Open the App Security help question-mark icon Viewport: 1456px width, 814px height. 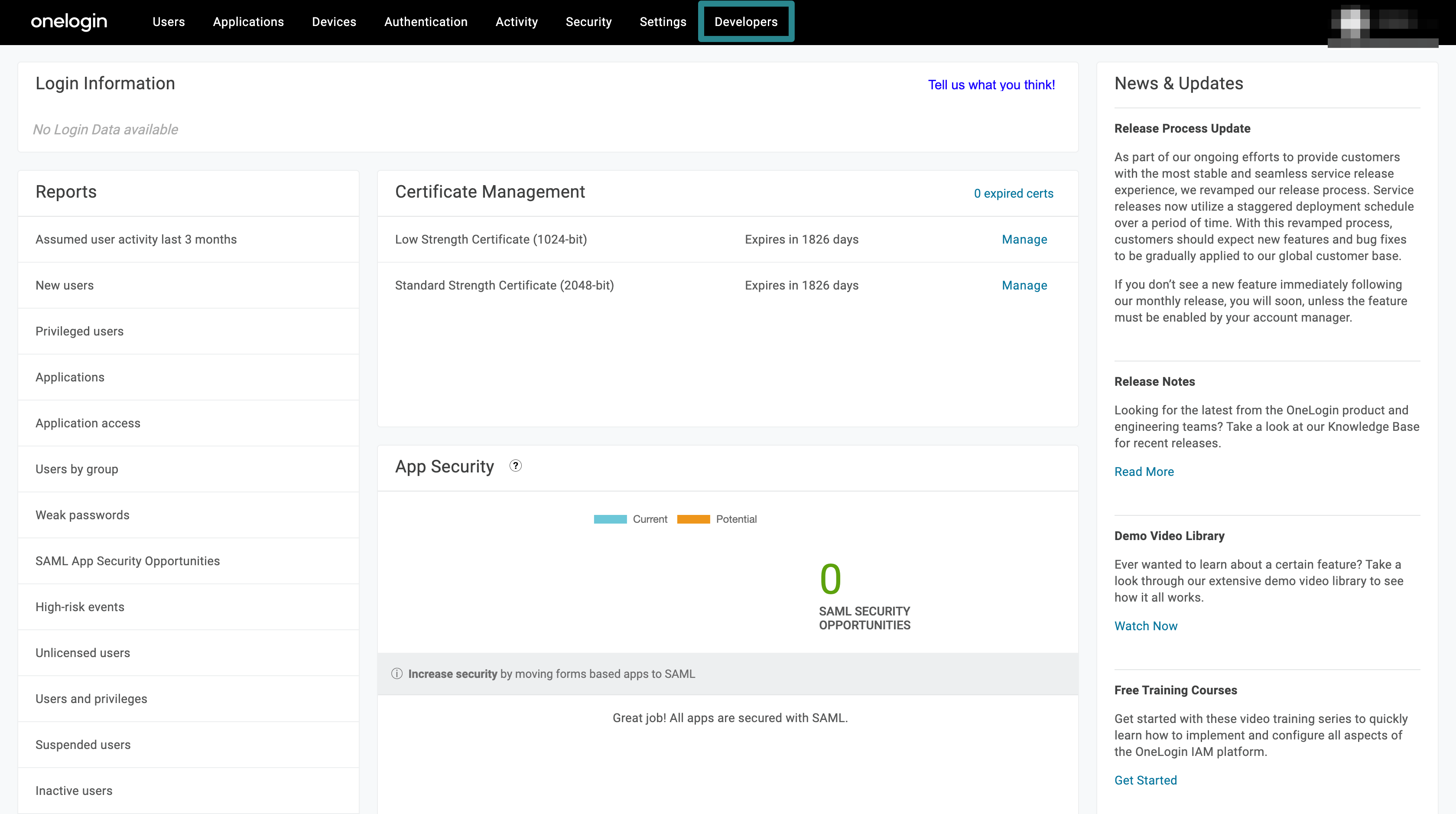point(516,466)
